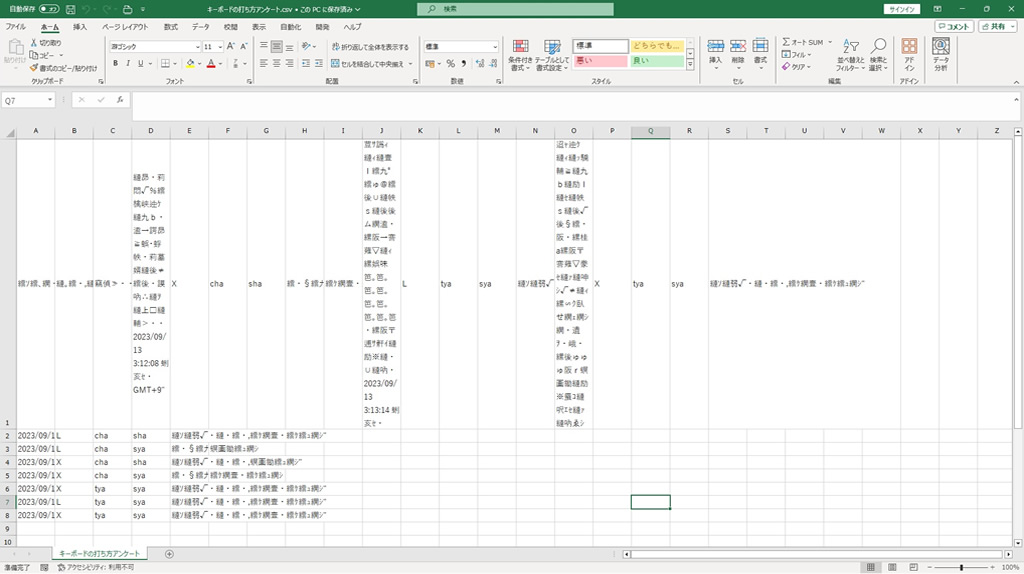
Task: Click the Analyze Data icon
Action: click(x=940, y=54)
